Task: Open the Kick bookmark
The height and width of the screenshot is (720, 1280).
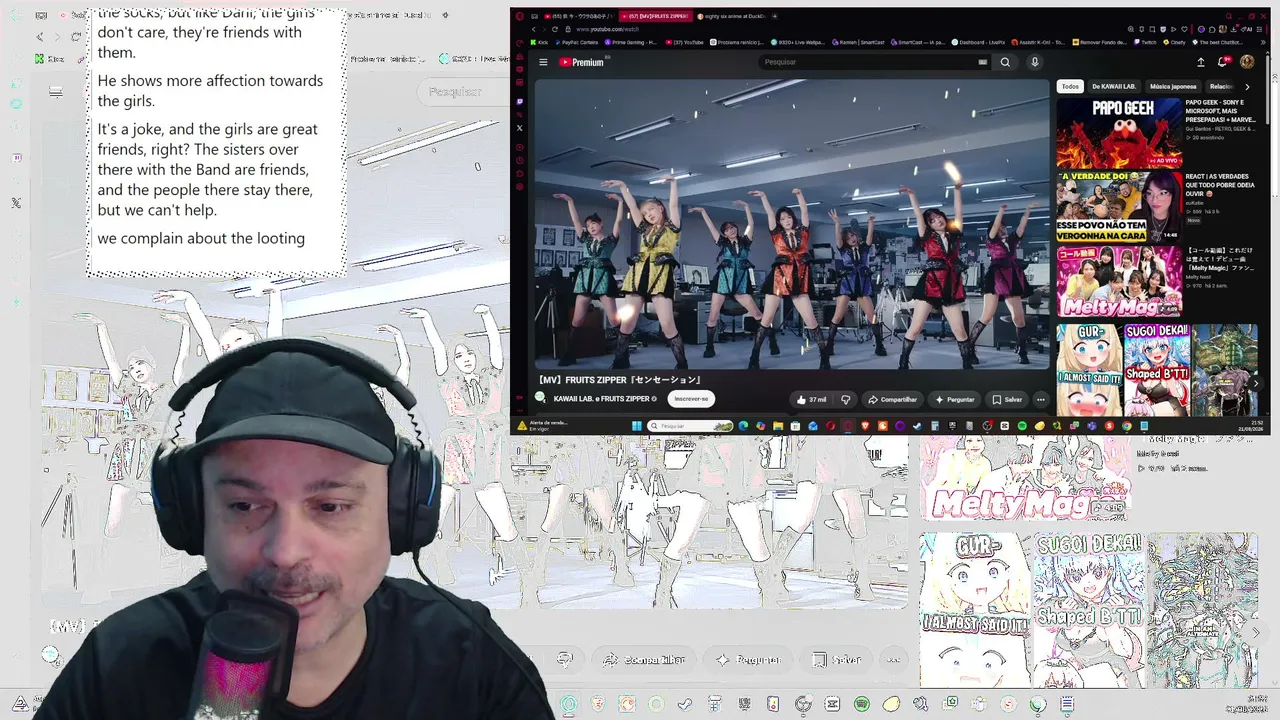Action: tap(541, 42)
